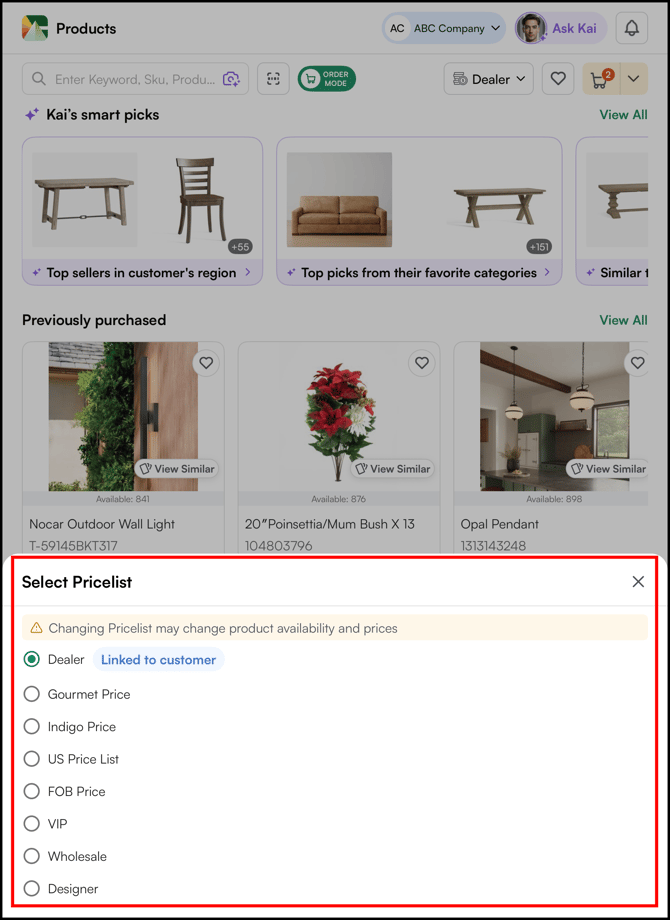The height and width of the screenshot is (920, 670).
Task: Favorite the Poinsettia/Mum Bush product
Action: coord(422,363)
